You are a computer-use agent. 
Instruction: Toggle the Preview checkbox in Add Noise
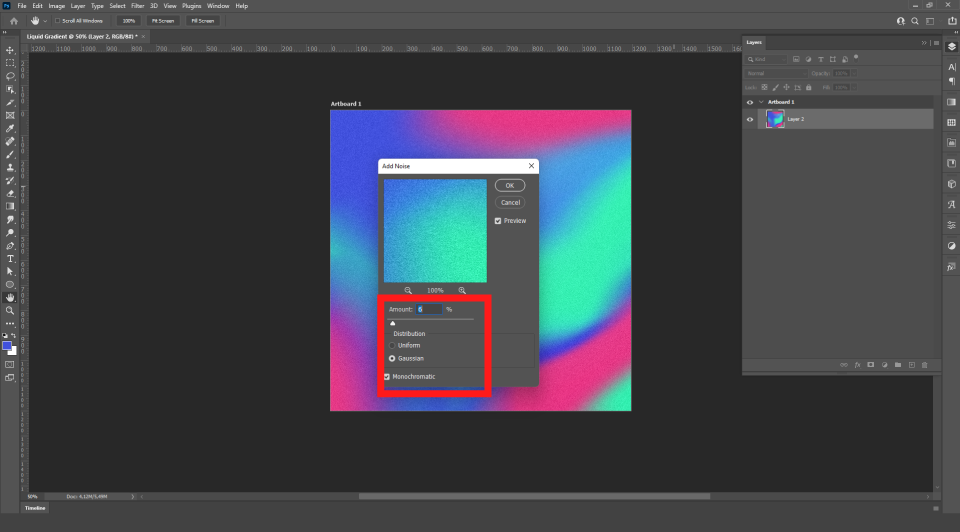click(498, 221)
